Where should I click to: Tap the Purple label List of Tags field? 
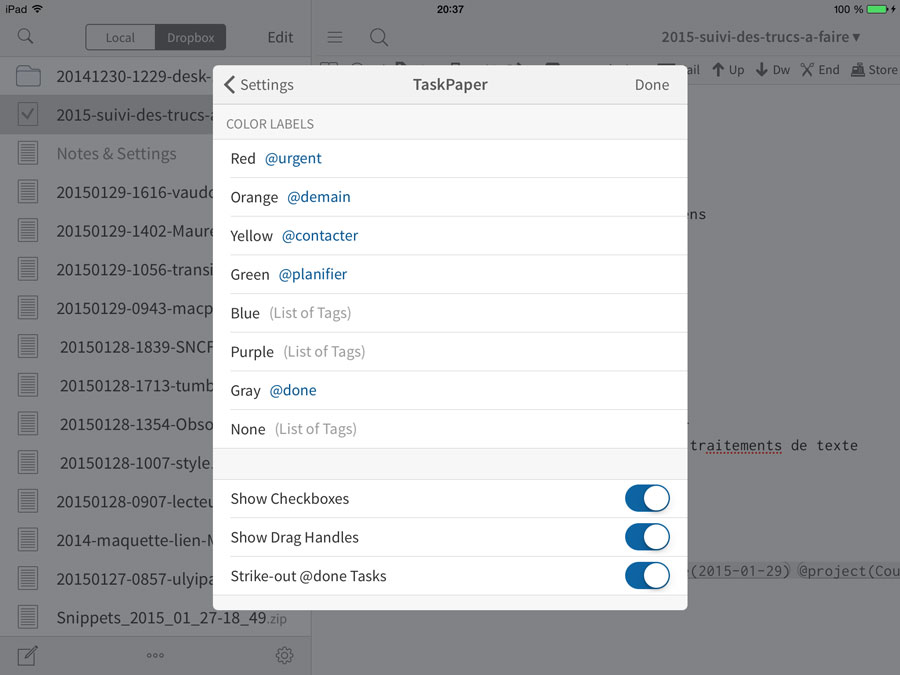click(x=324, y=352)
